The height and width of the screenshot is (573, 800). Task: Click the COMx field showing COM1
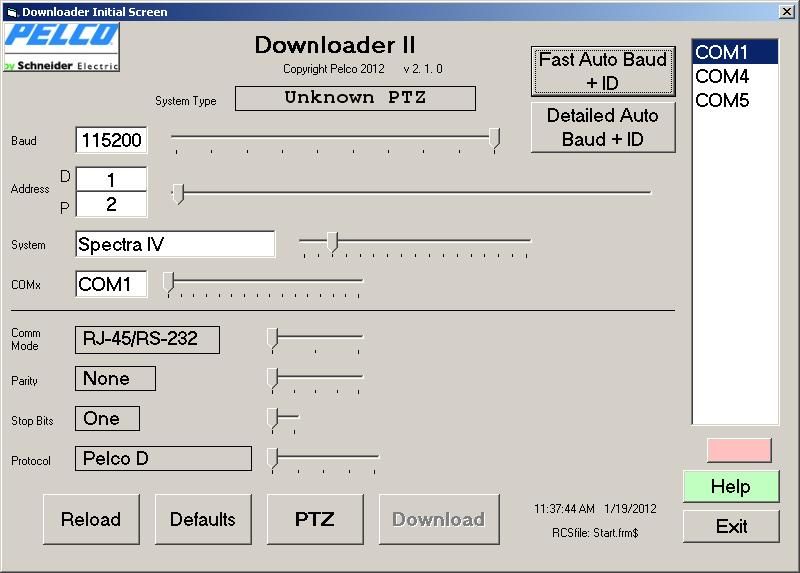[x=111, y=284]
